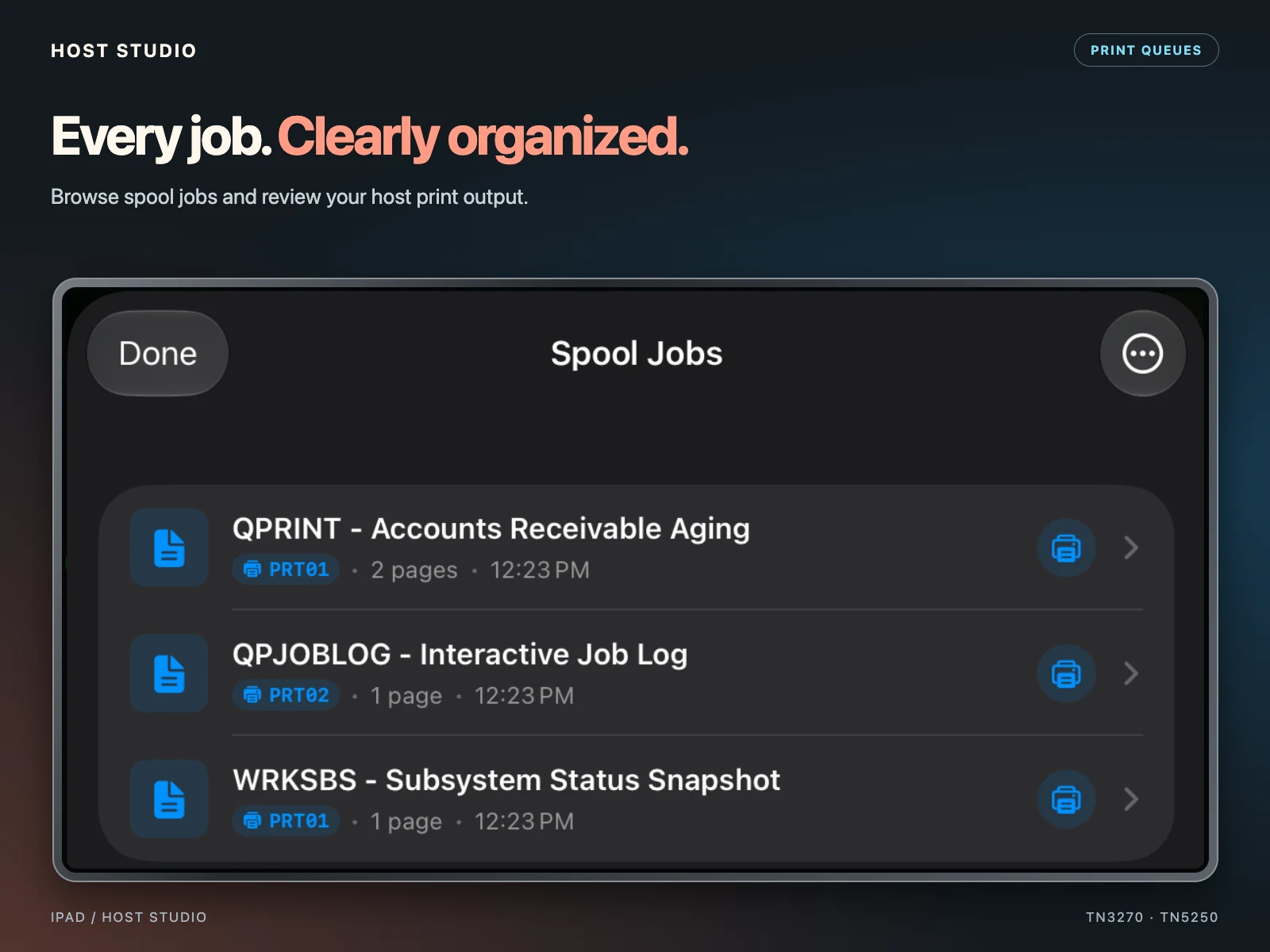Print the Subsystem Status Snapshot job
Screen dimensions: 1270x952
coord(1066,799)
